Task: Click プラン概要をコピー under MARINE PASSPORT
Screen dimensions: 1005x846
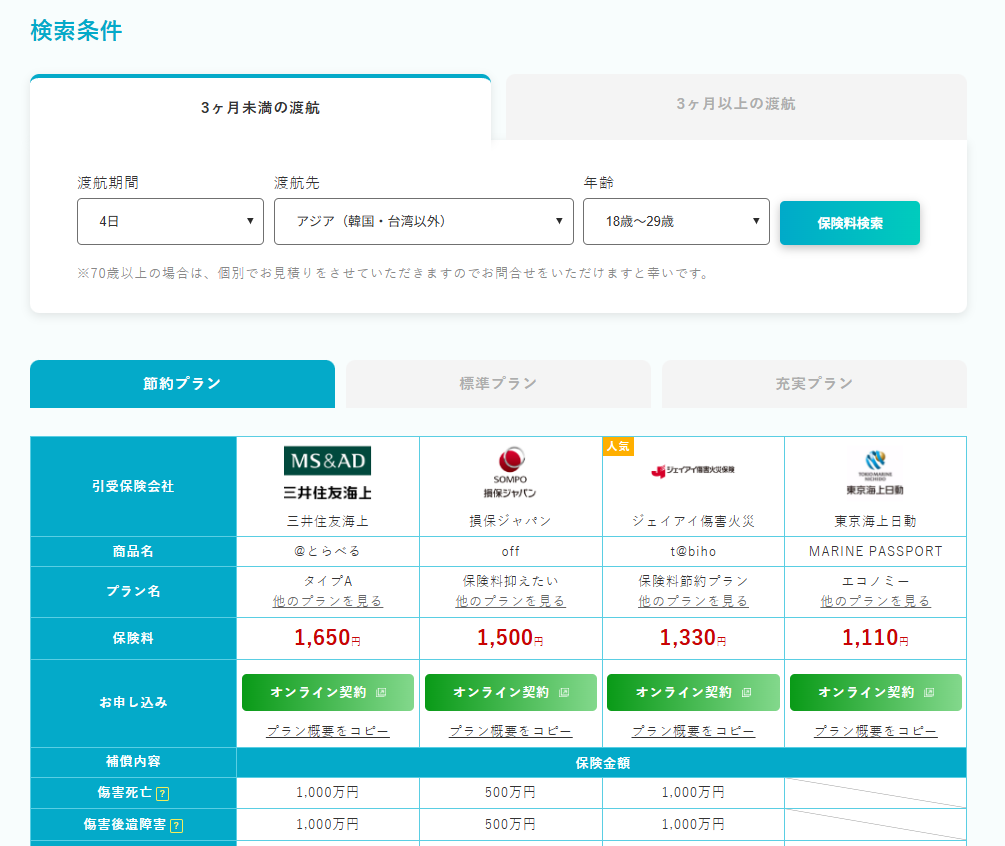Action: [x=876, y=730]
